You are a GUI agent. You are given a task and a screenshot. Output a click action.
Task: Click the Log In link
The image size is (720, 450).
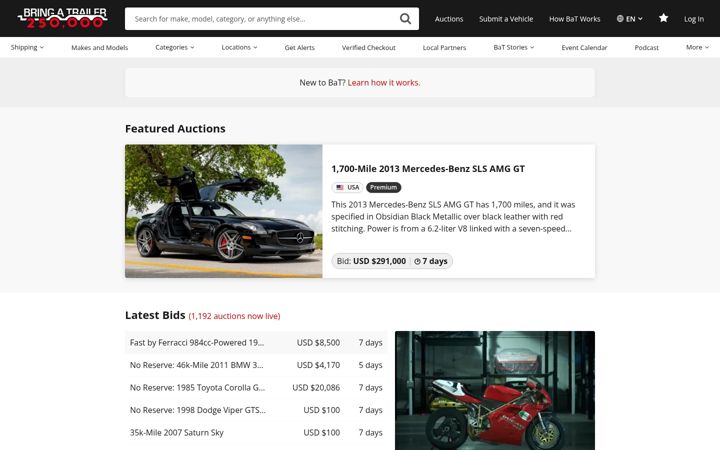693,19
